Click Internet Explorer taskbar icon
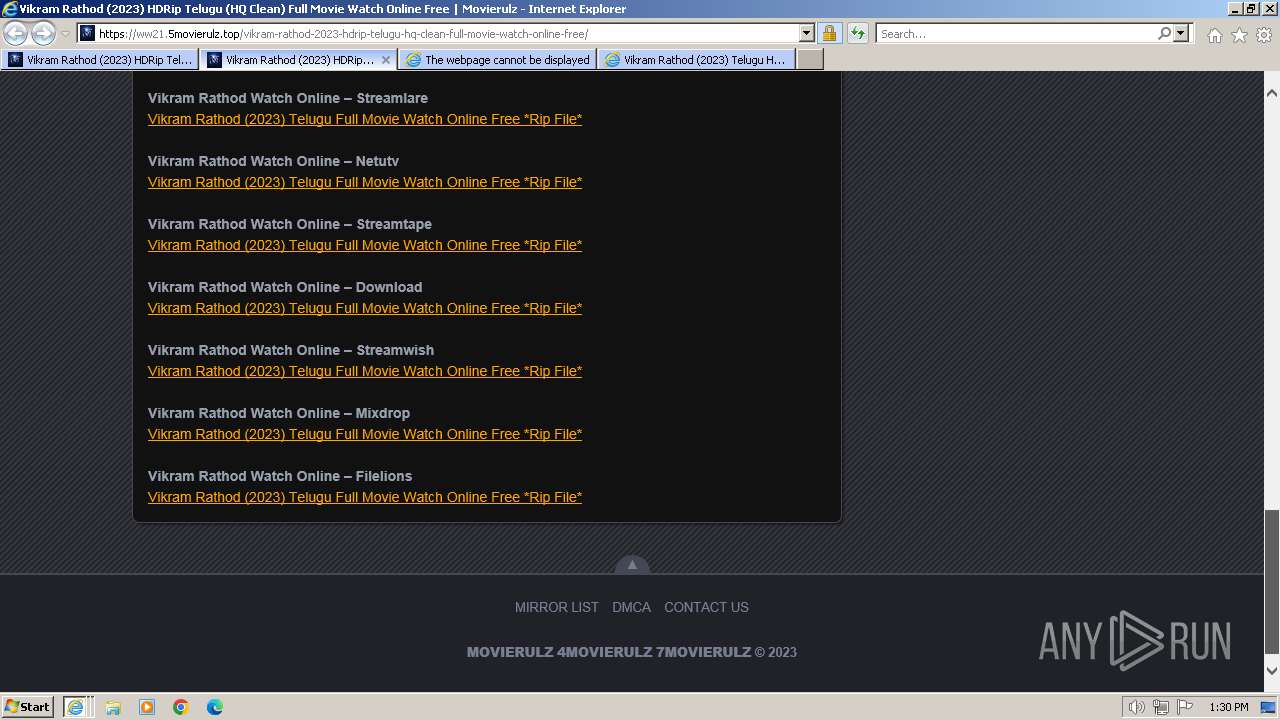This screenshot has height=720, width=1280. click(76, 707)
